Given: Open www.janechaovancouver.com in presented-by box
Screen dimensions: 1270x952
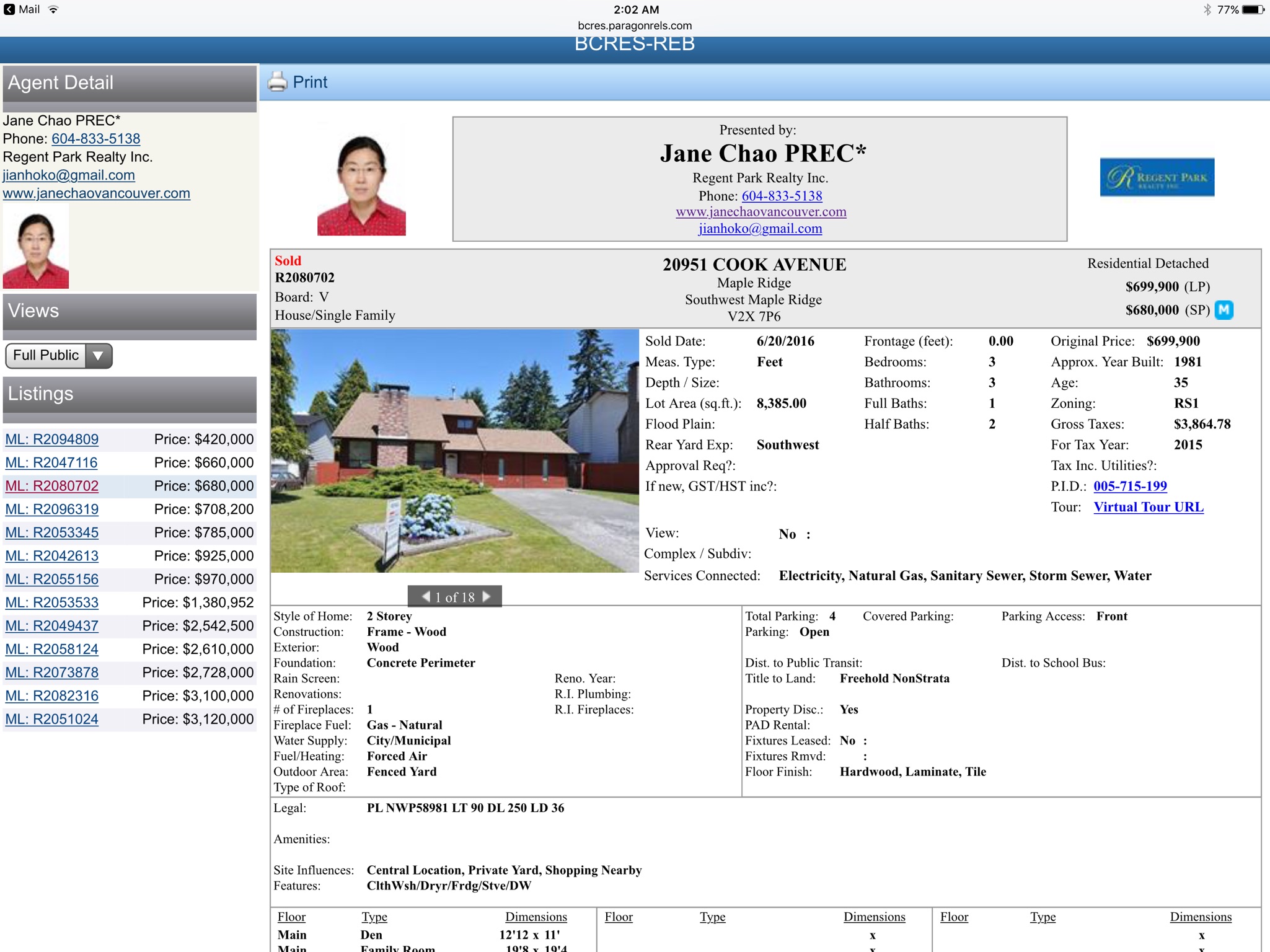Looking at the screenshot, I should [761, 212].
